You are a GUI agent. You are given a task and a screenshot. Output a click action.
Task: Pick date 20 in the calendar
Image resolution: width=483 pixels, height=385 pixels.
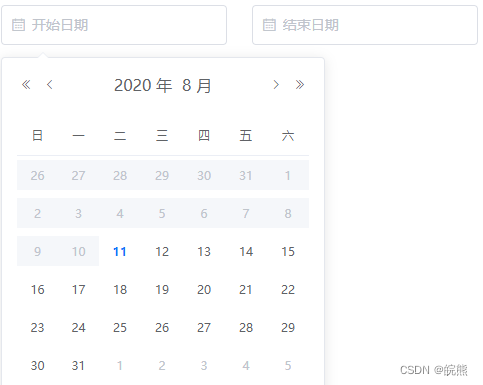pyautogui.click(x=204, y=289)
